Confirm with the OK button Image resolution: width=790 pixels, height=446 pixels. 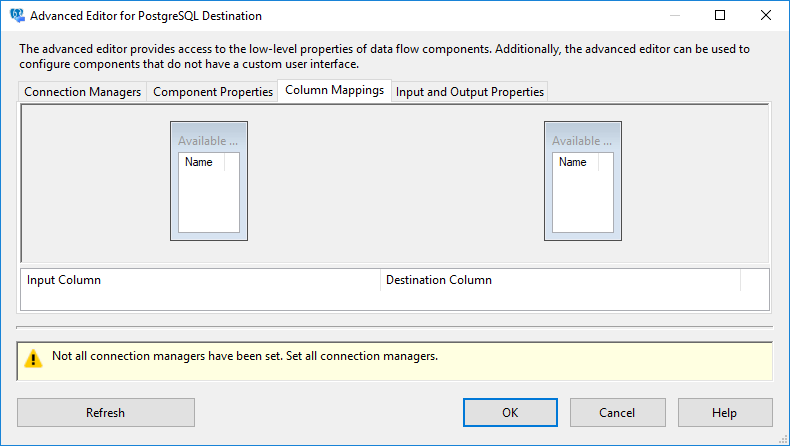click(x=510, y=413)
